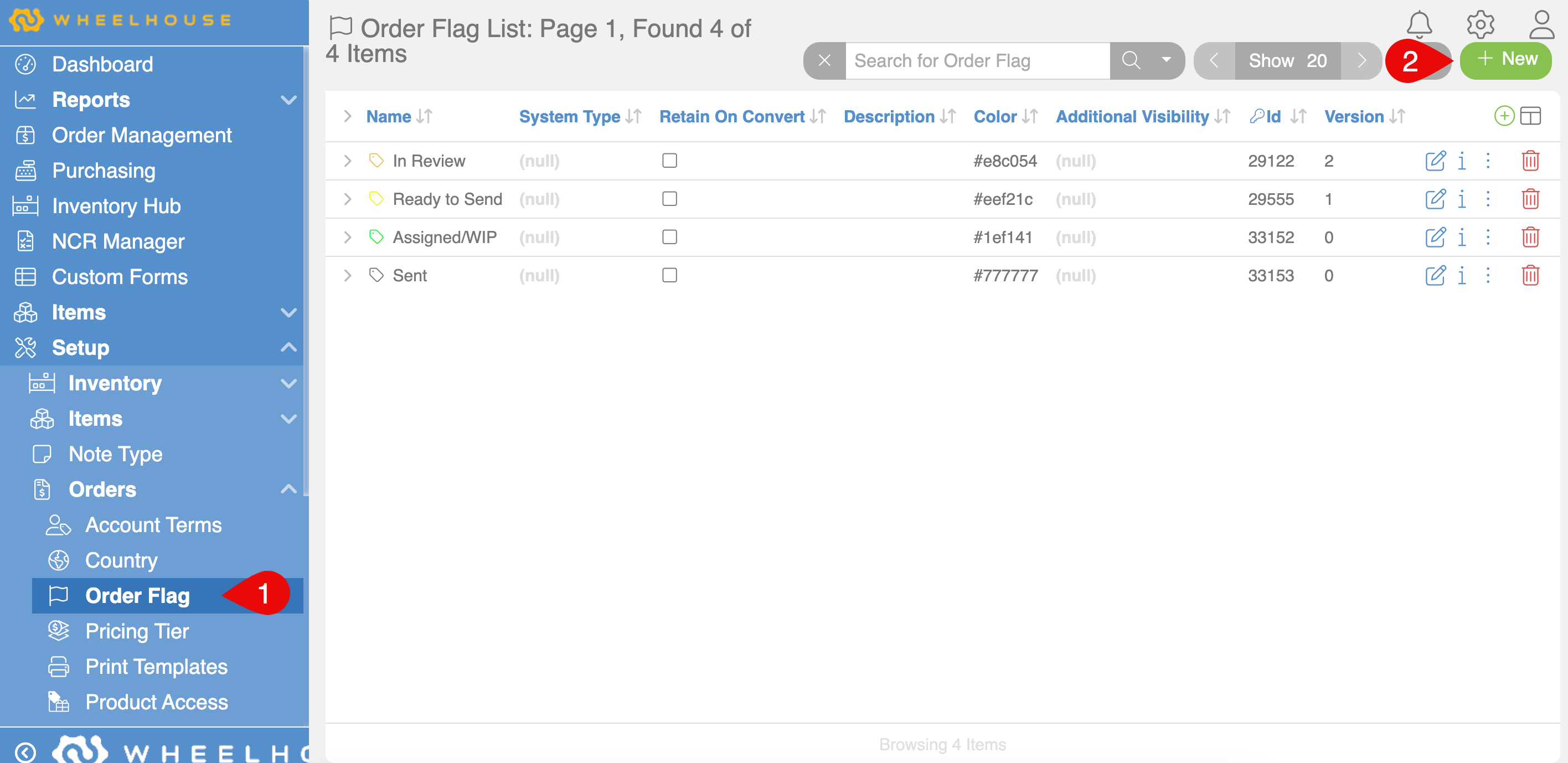Image resolution: width=1568 pixels, height=763 pixels.
Task: Open more options for Assigned/WIP row
Action: click(1488, 238)
